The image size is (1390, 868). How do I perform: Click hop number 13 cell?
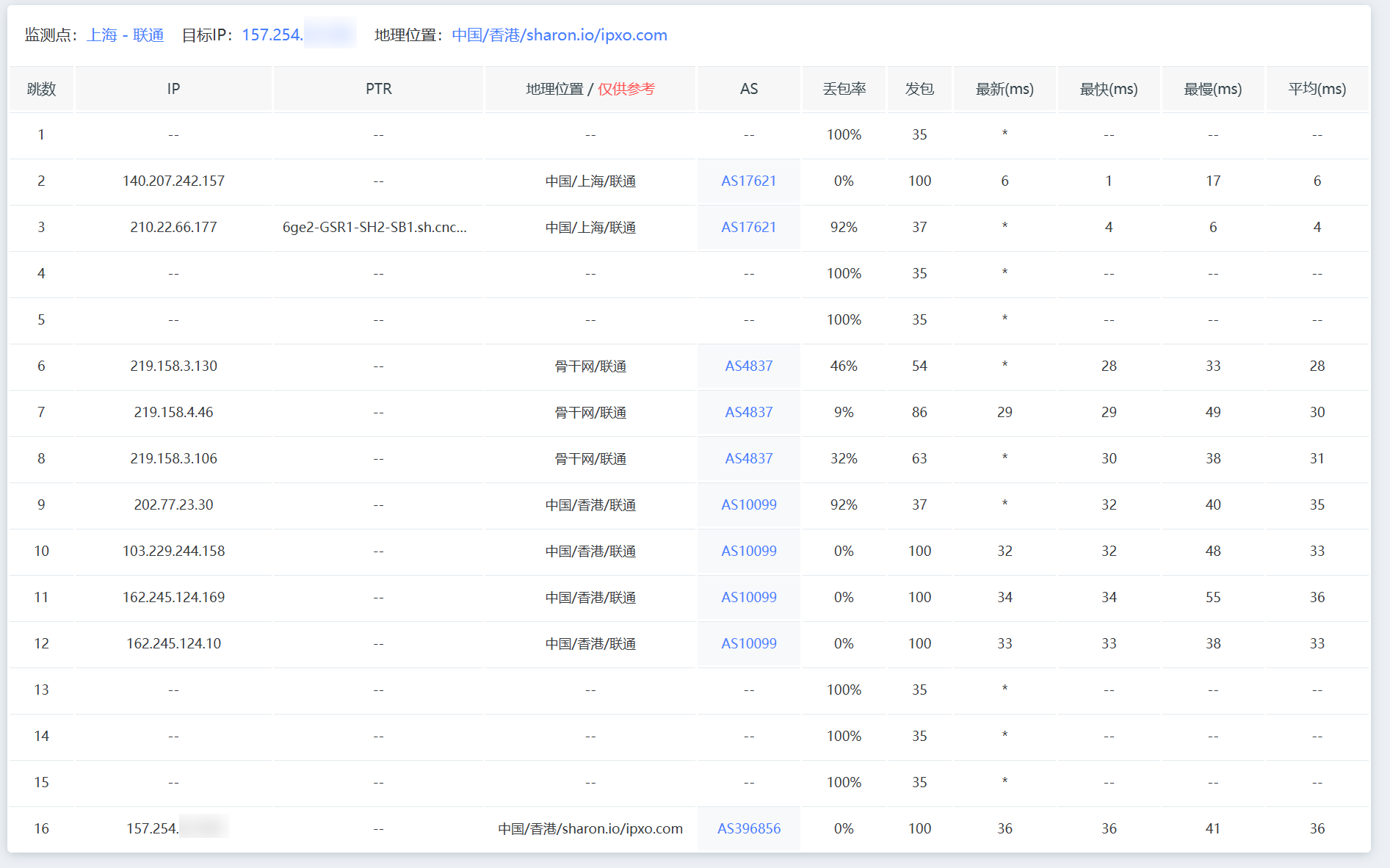pos(41,690)
